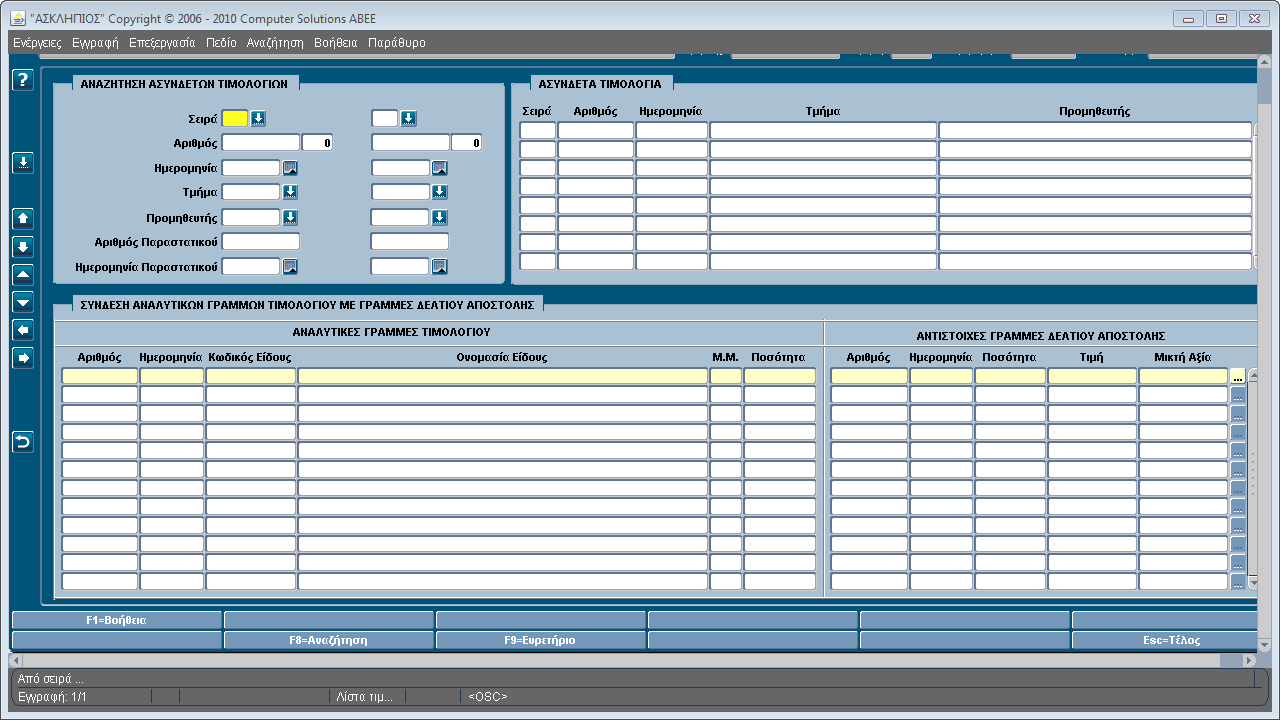Click the F9=Ευρετήριο button
This screenshot has width=1280, height=720.
tap(541, 640)
